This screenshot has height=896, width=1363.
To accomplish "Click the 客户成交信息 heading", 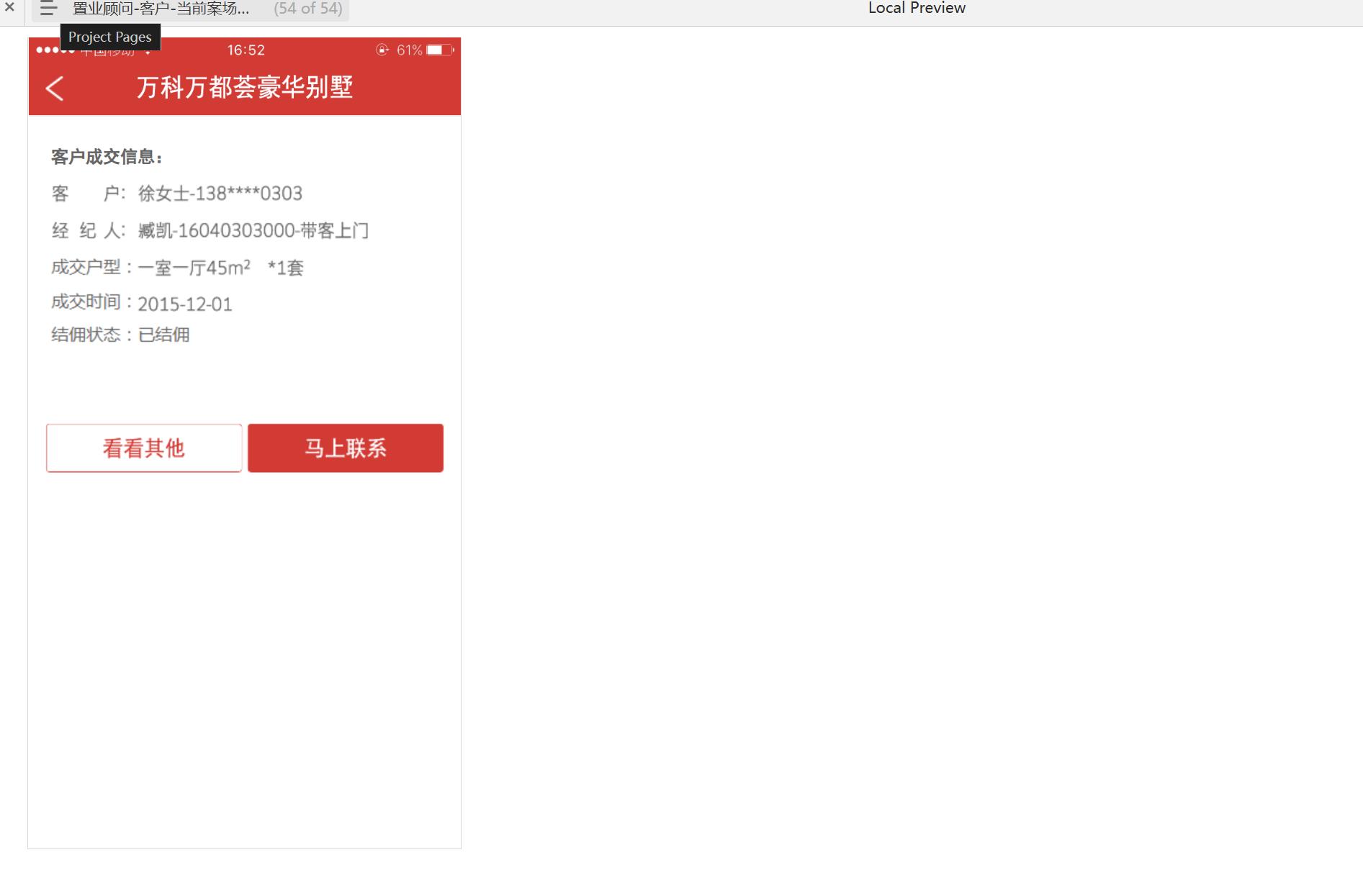I will (107, 157).
